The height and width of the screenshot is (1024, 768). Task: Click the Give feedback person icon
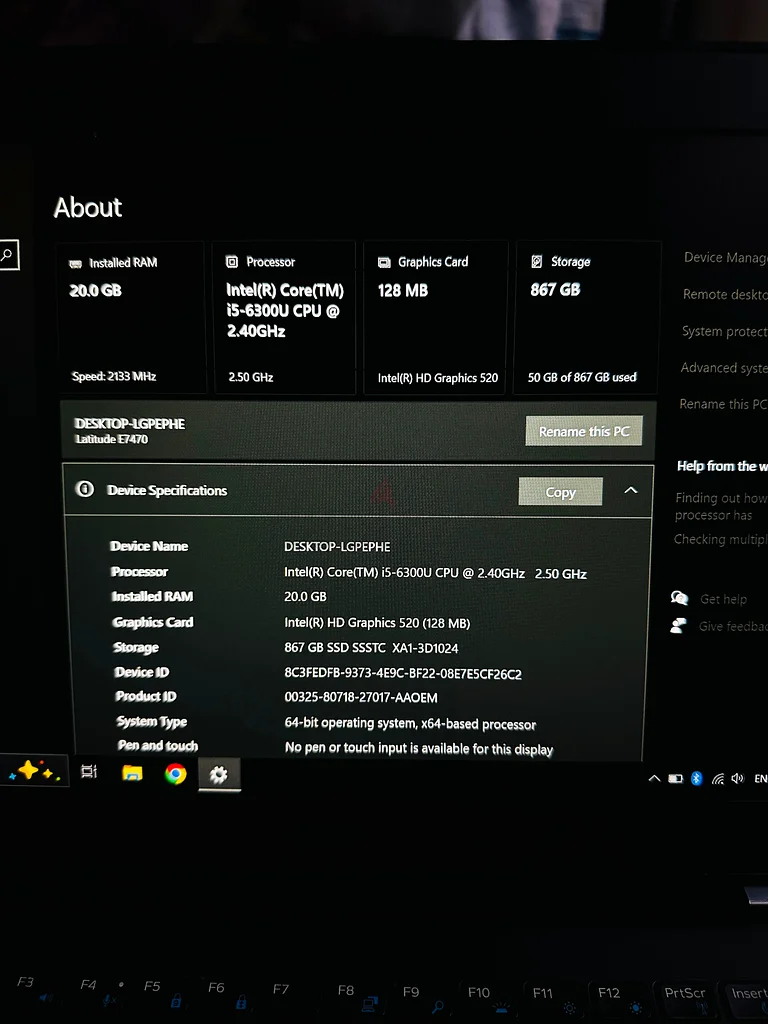pos(679,626)
